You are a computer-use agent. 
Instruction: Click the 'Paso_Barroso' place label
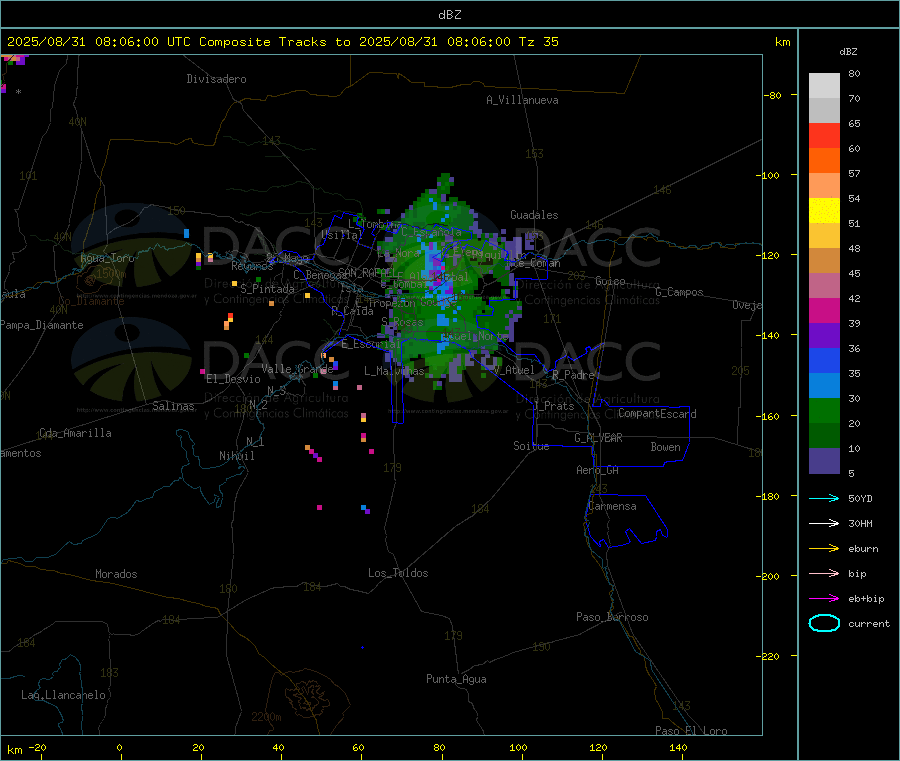coord(612,617)
